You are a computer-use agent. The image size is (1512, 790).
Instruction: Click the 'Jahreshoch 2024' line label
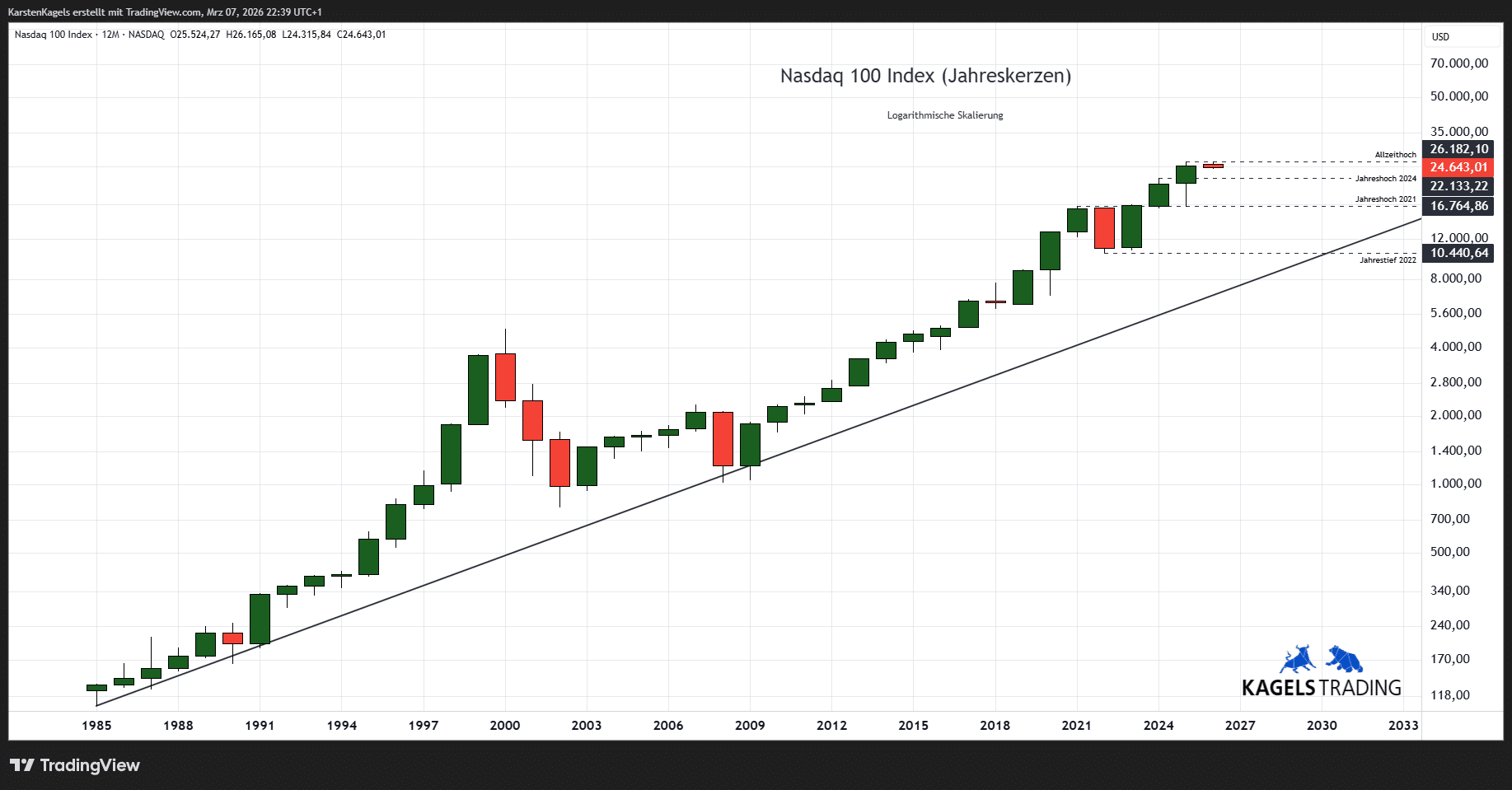pos(1385,179)
